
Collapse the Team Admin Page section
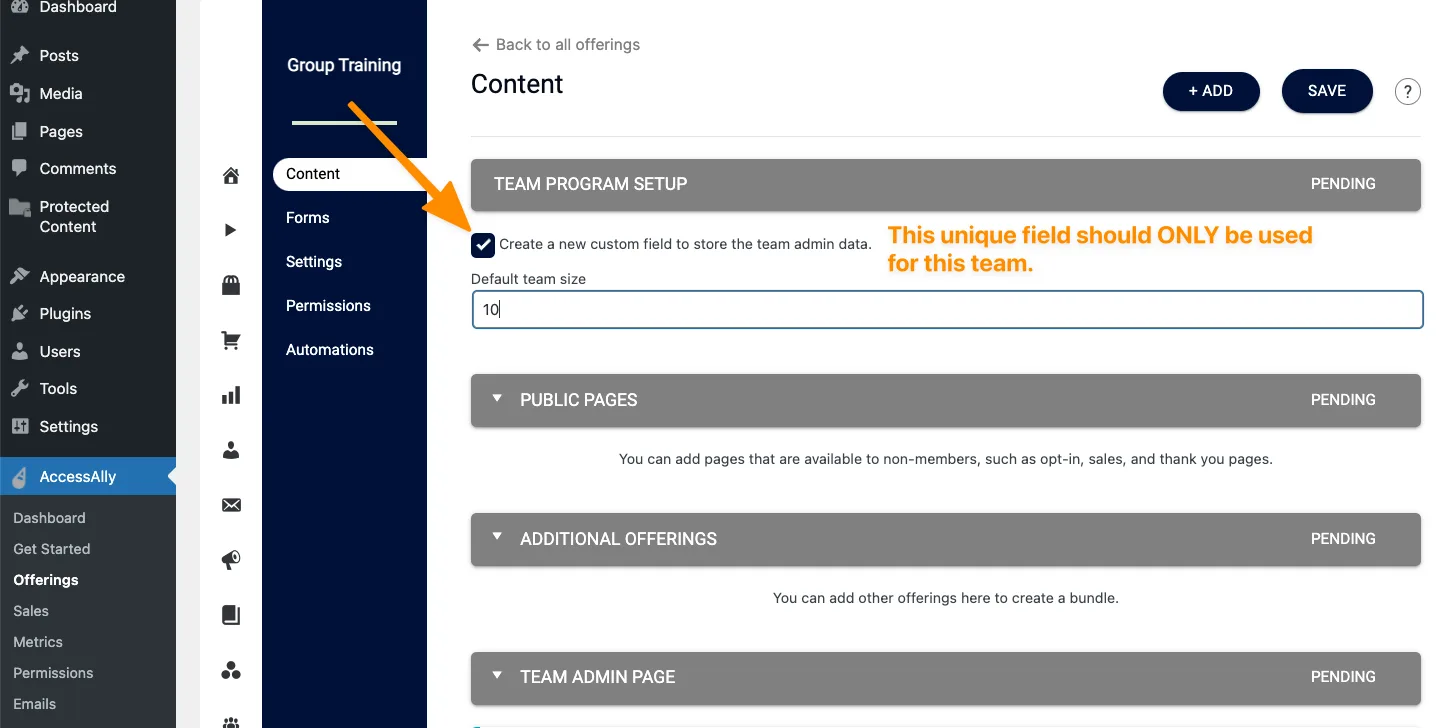coord(497,676)
